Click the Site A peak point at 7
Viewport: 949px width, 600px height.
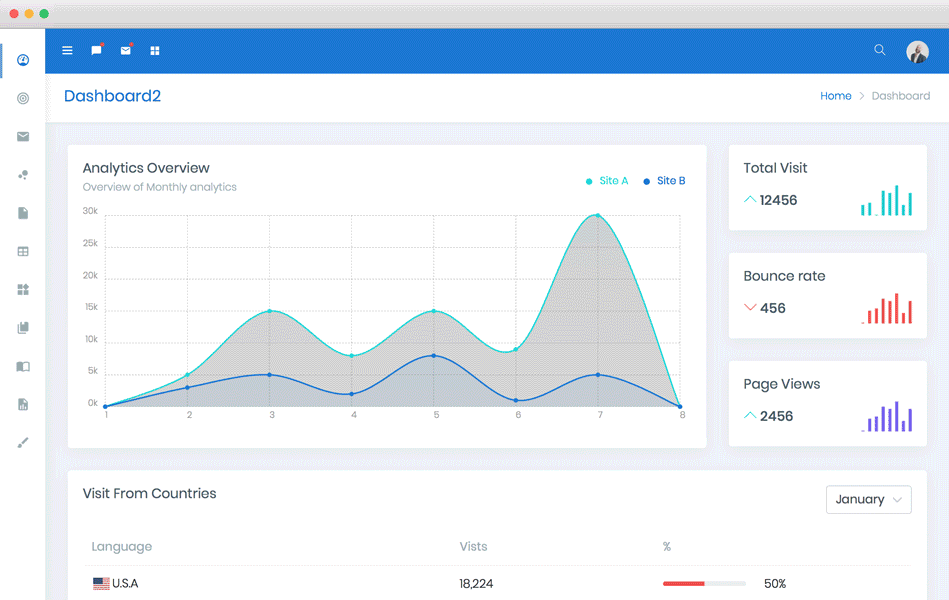tap(598, 215)
